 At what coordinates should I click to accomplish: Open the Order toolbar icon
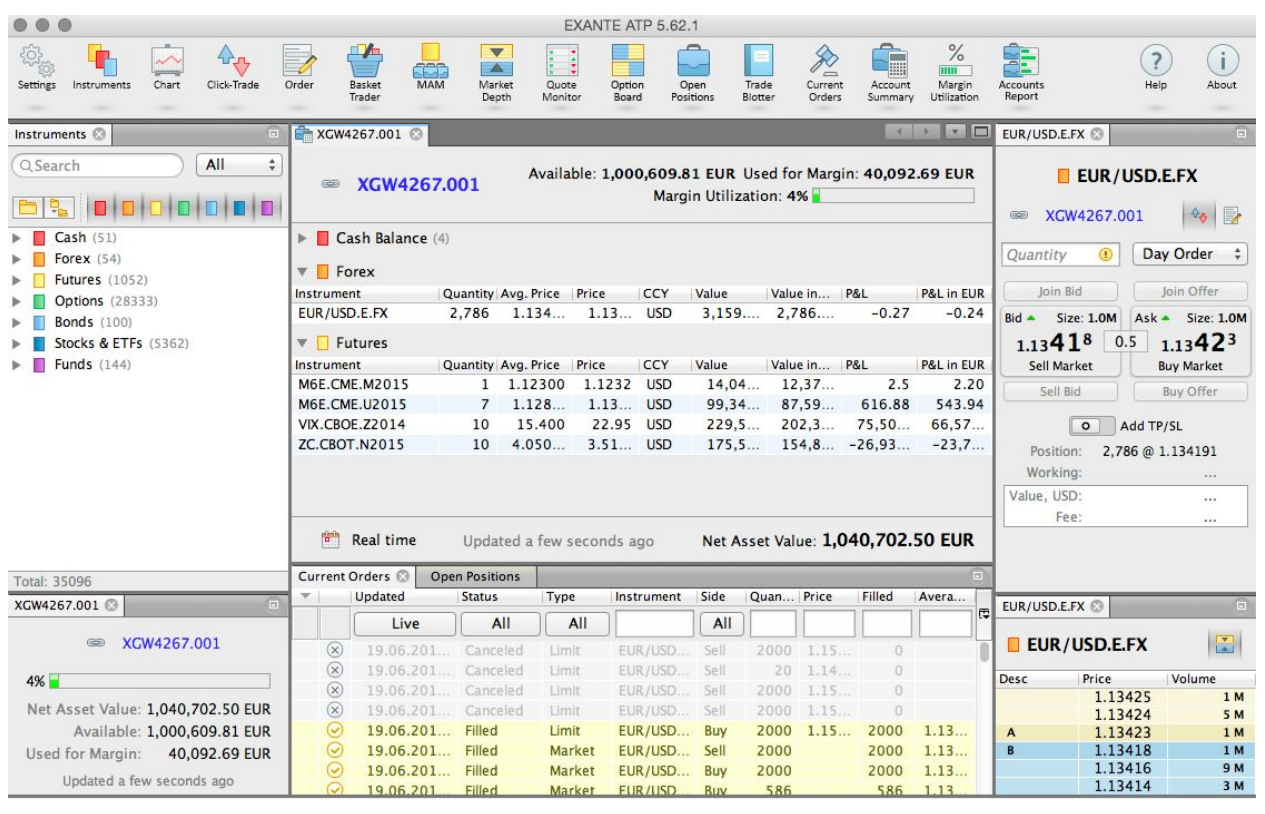pyautogui.click(x=299, y=68)
